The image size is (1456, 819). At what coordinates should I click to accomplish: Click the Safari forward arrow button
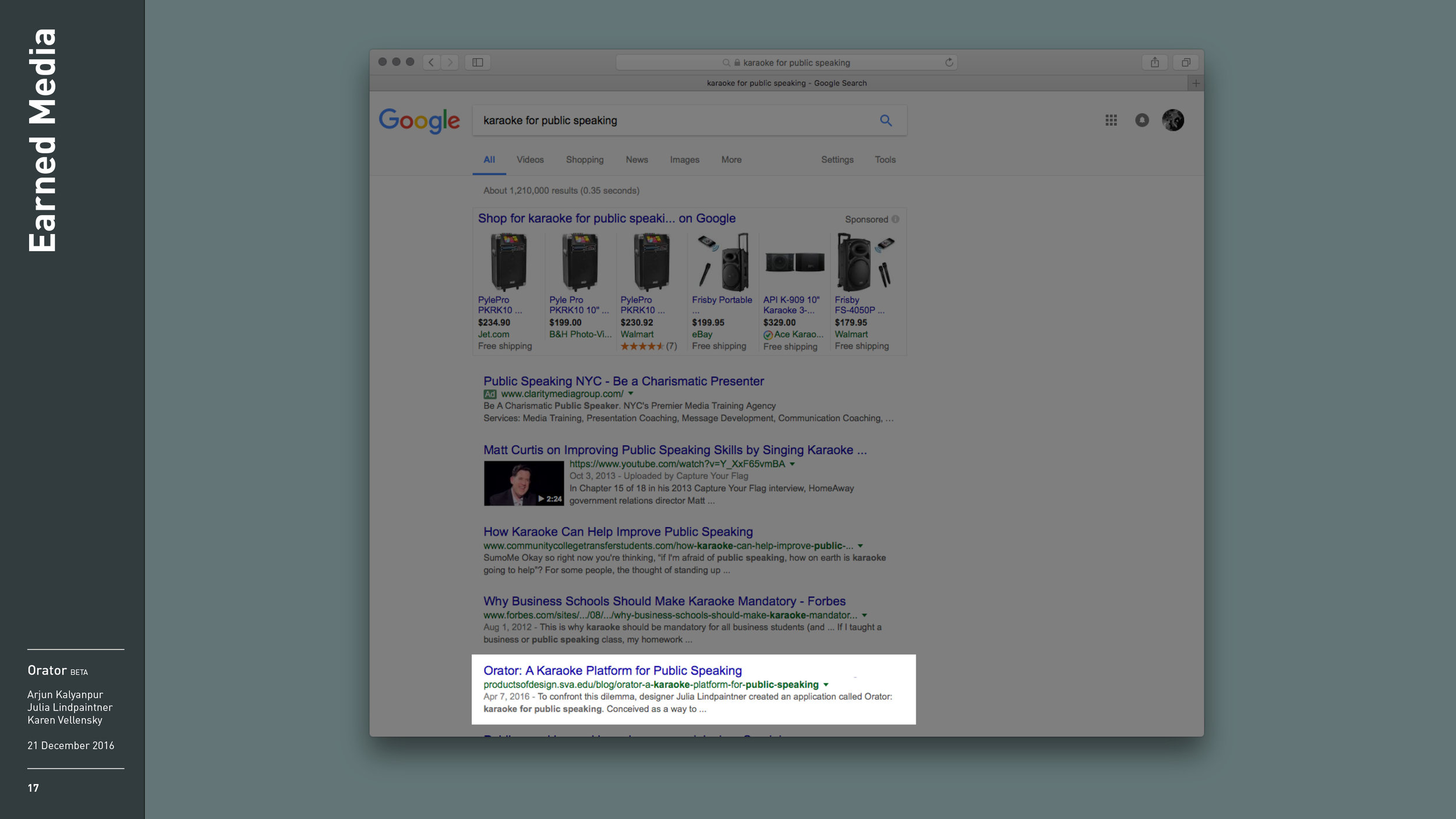[x=450, y=62]
